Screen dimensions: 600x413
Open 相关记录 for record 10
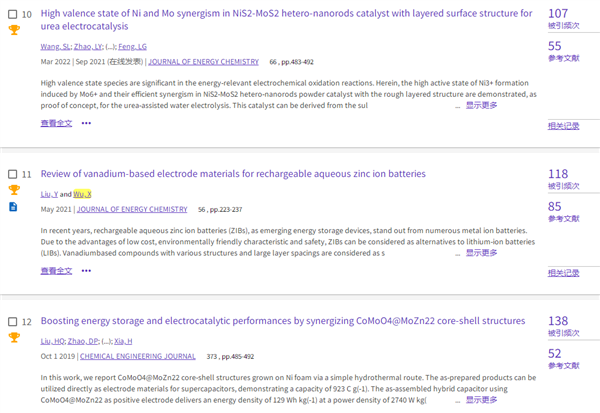(x=563, y=125)
